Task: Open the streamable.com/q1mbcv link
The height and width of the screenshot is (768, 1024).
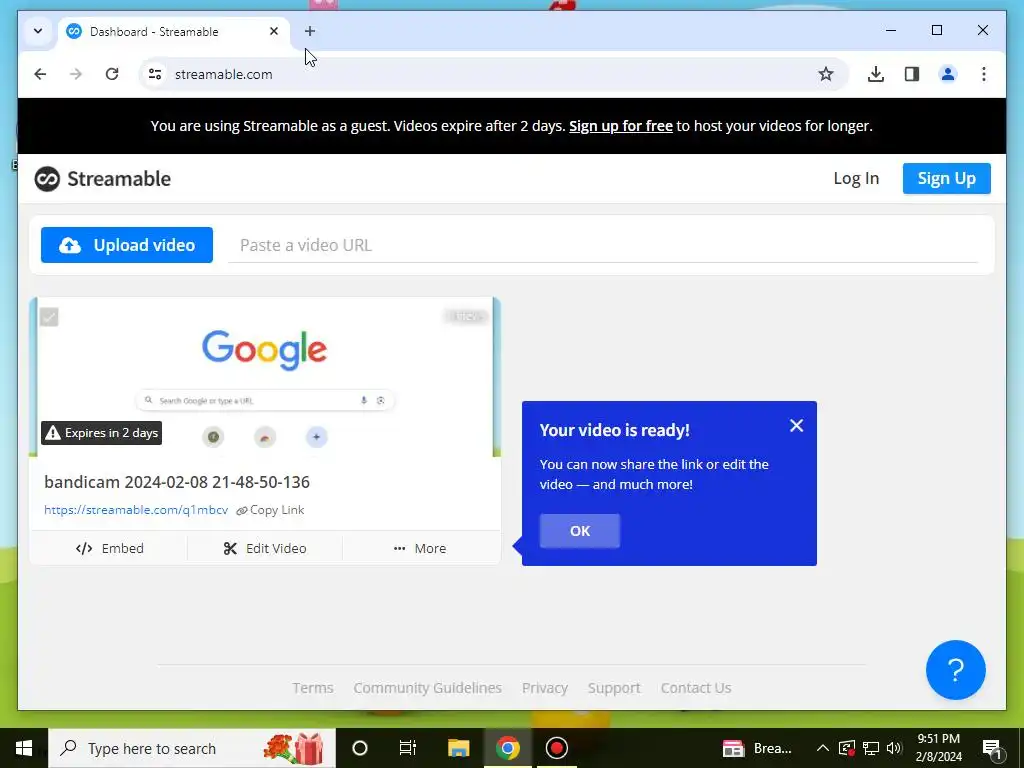Action: [136, 510]
